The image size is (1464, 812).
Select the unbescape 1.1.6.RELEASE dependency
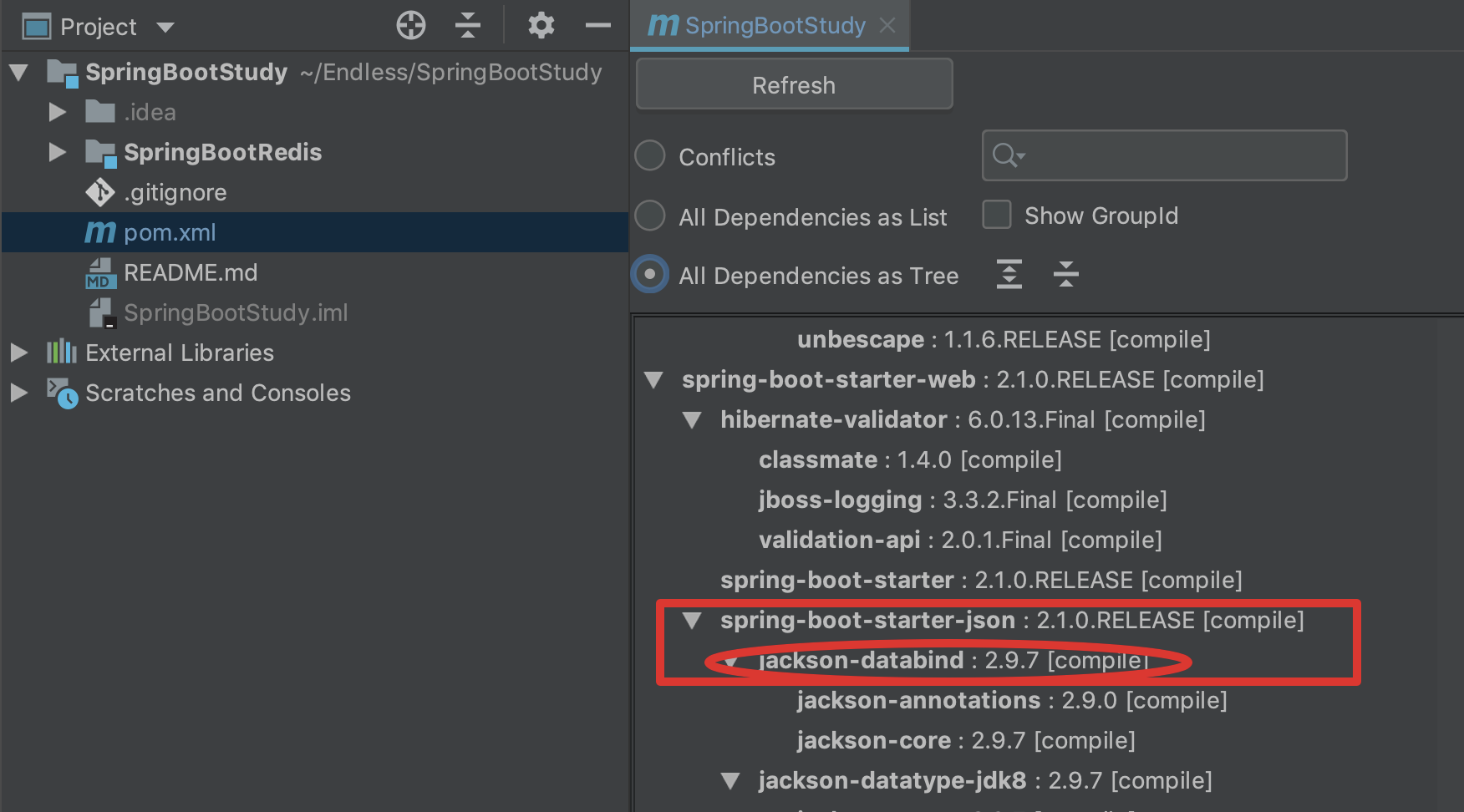1004,339
